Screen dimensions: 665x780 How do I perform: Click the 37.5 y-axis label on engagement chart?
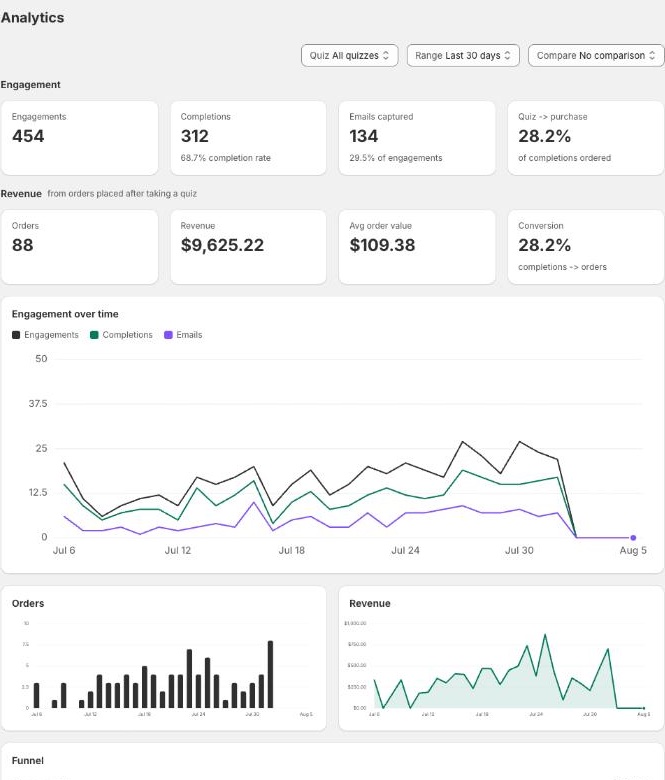38,403
